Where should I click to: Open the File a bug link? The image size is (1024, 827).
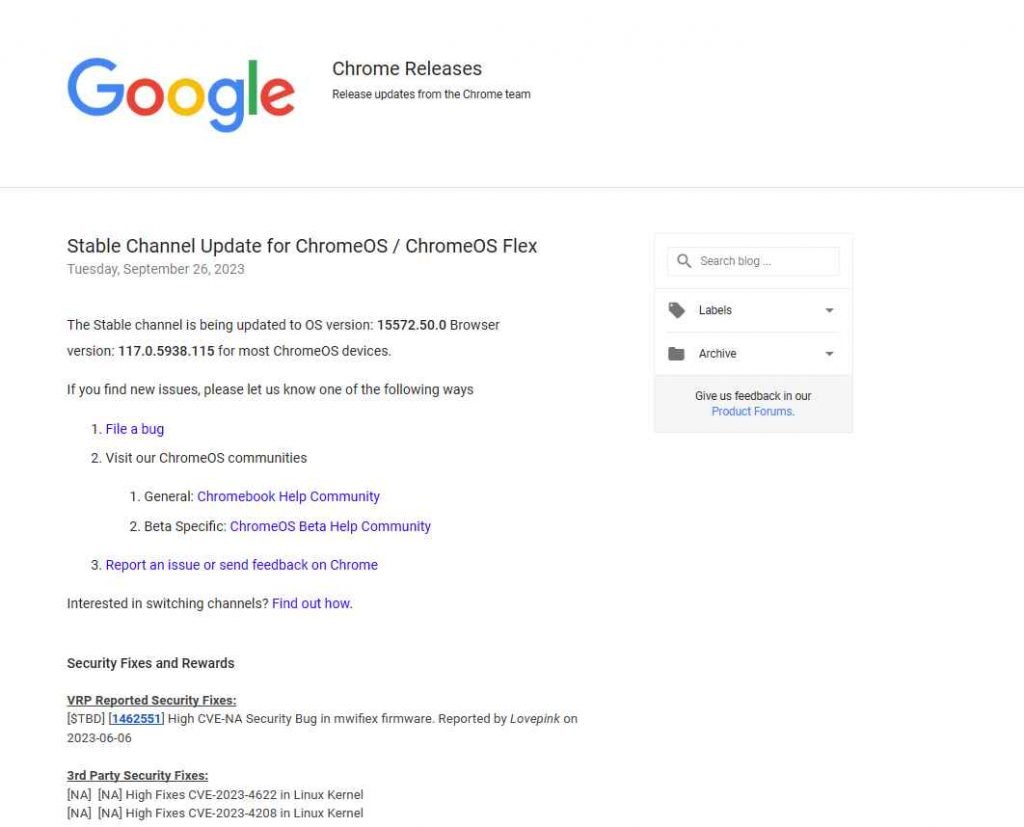[x=135, y=429]
